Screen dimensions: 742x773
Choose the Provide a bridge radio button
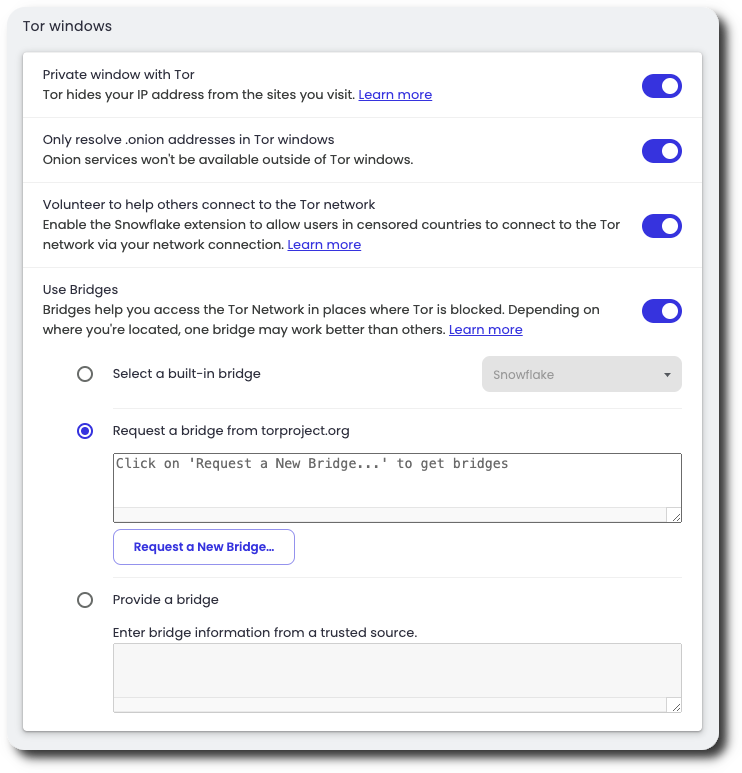pyautogui.click(x=85, y=600)
